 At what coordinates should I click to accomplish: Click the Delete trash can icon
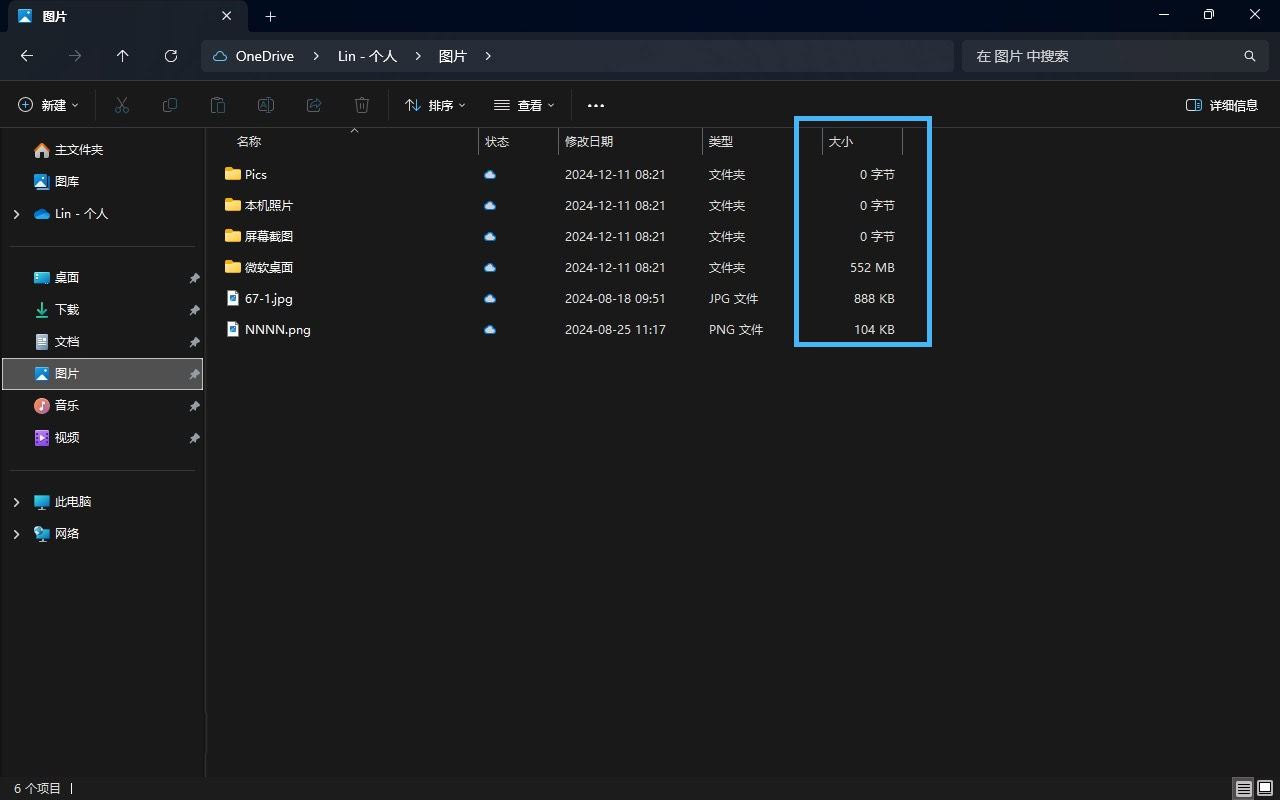pos(362,105)
